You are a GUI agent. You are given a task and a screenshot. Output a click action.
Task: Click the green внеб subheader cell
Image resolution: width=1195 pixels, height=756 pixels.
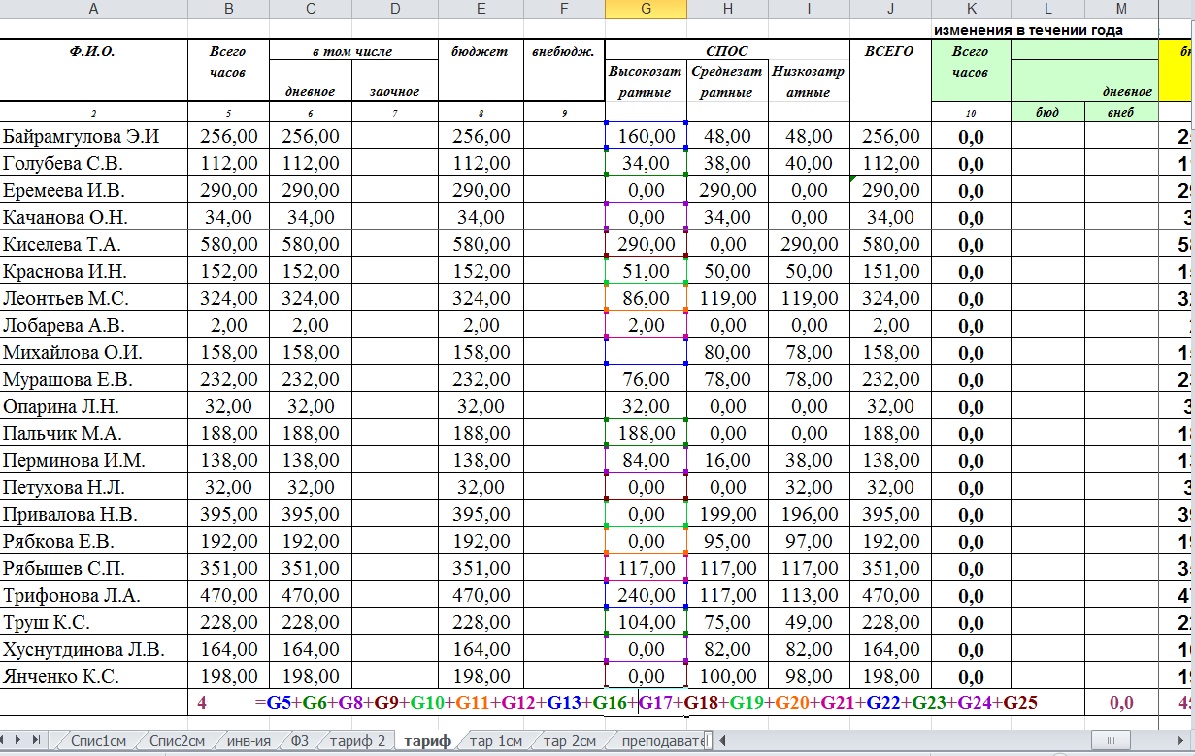point(1120,112)
